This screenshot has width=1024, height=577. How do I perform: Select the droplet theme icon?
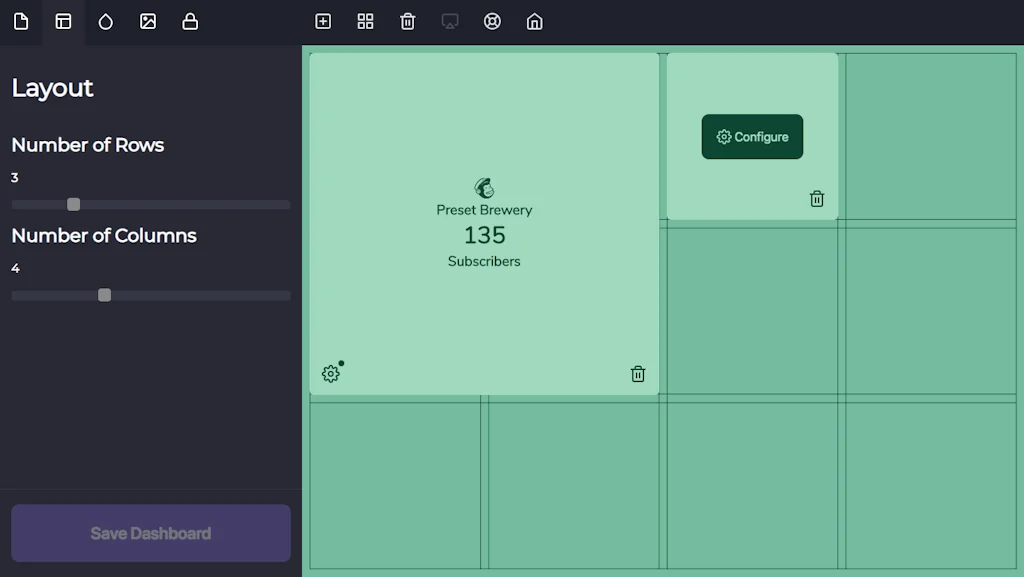pos(106,22)
